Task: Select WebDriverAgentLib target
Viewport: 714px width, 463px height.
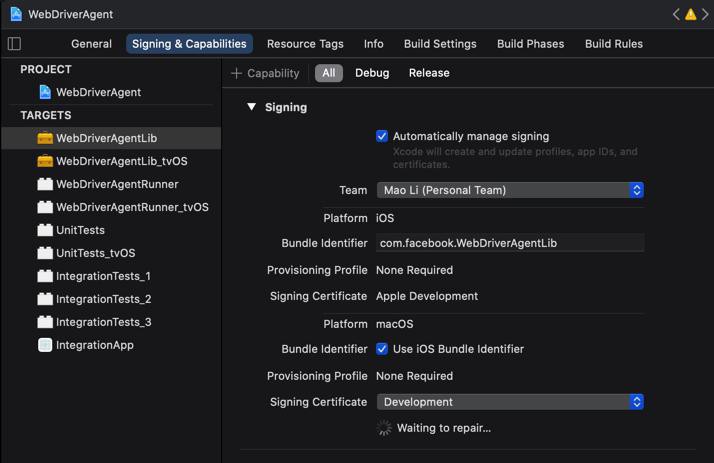Action: (x=112, y=138)
